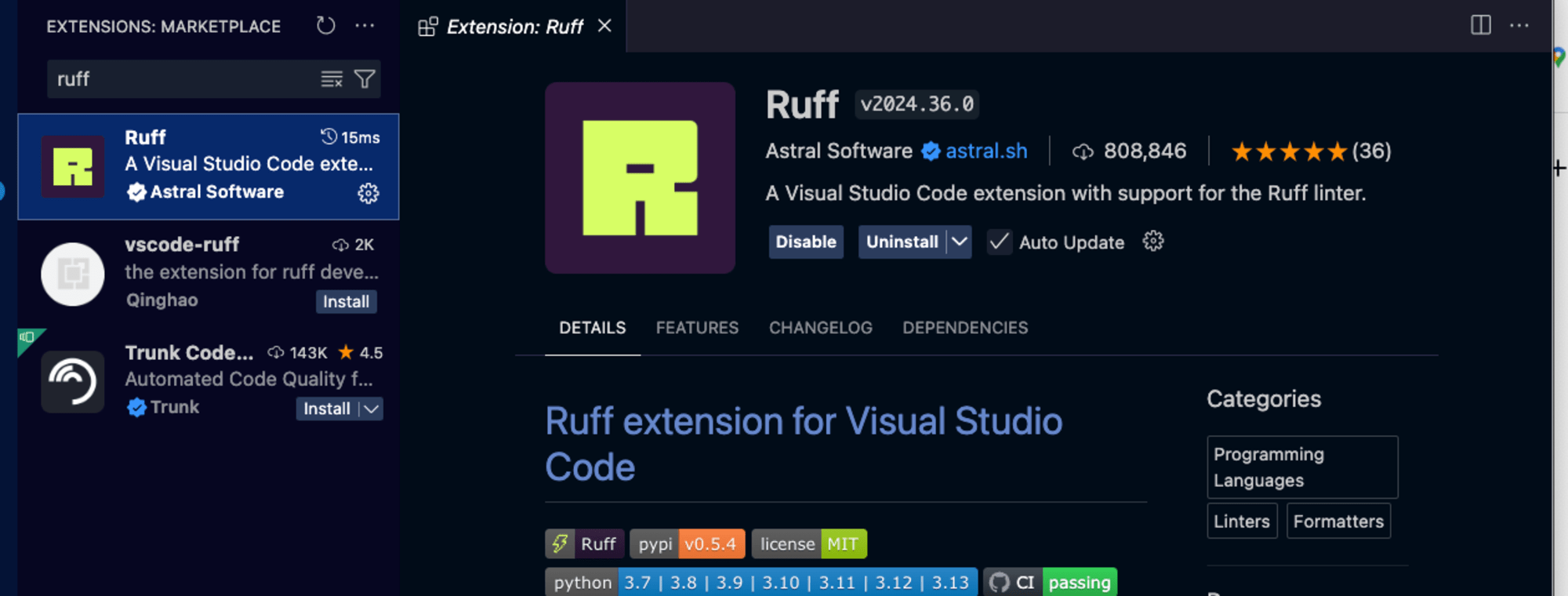1568x596 pixels.
Task: Open the astral.sh publisher link
Action: [x=986, y=151]
